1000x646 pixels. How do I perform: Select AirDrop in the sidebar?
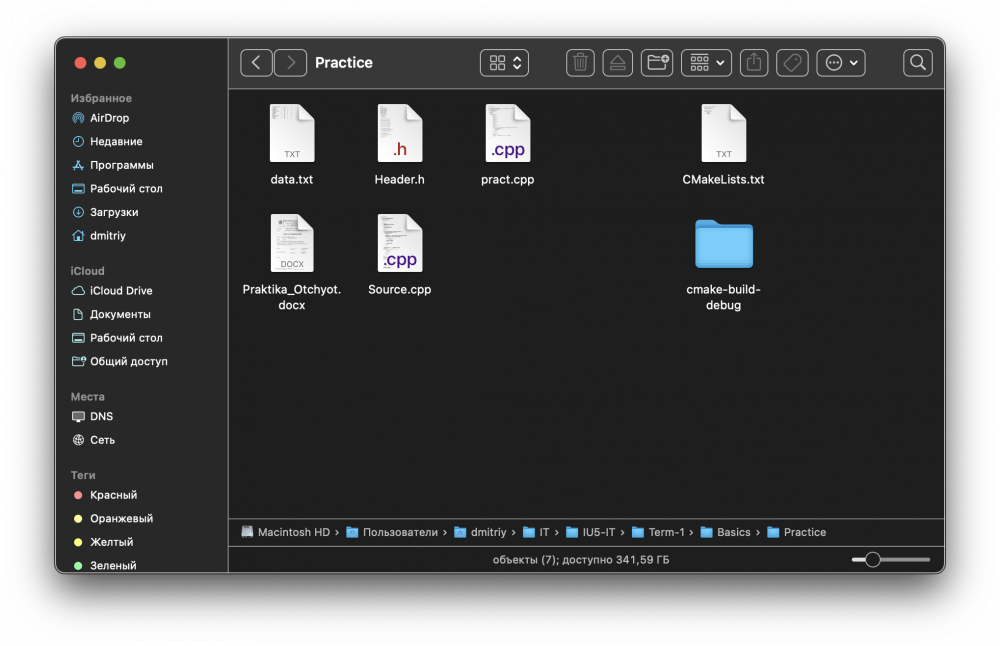(109, 118)
